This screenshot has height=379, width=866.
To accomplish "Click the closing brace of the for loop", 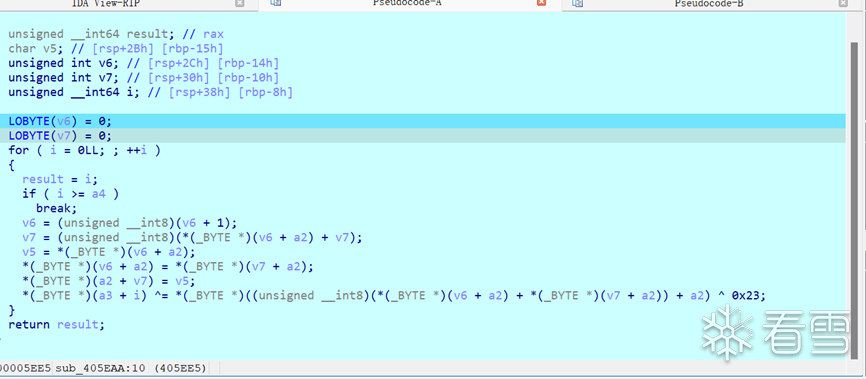I will tap(12, 310).
